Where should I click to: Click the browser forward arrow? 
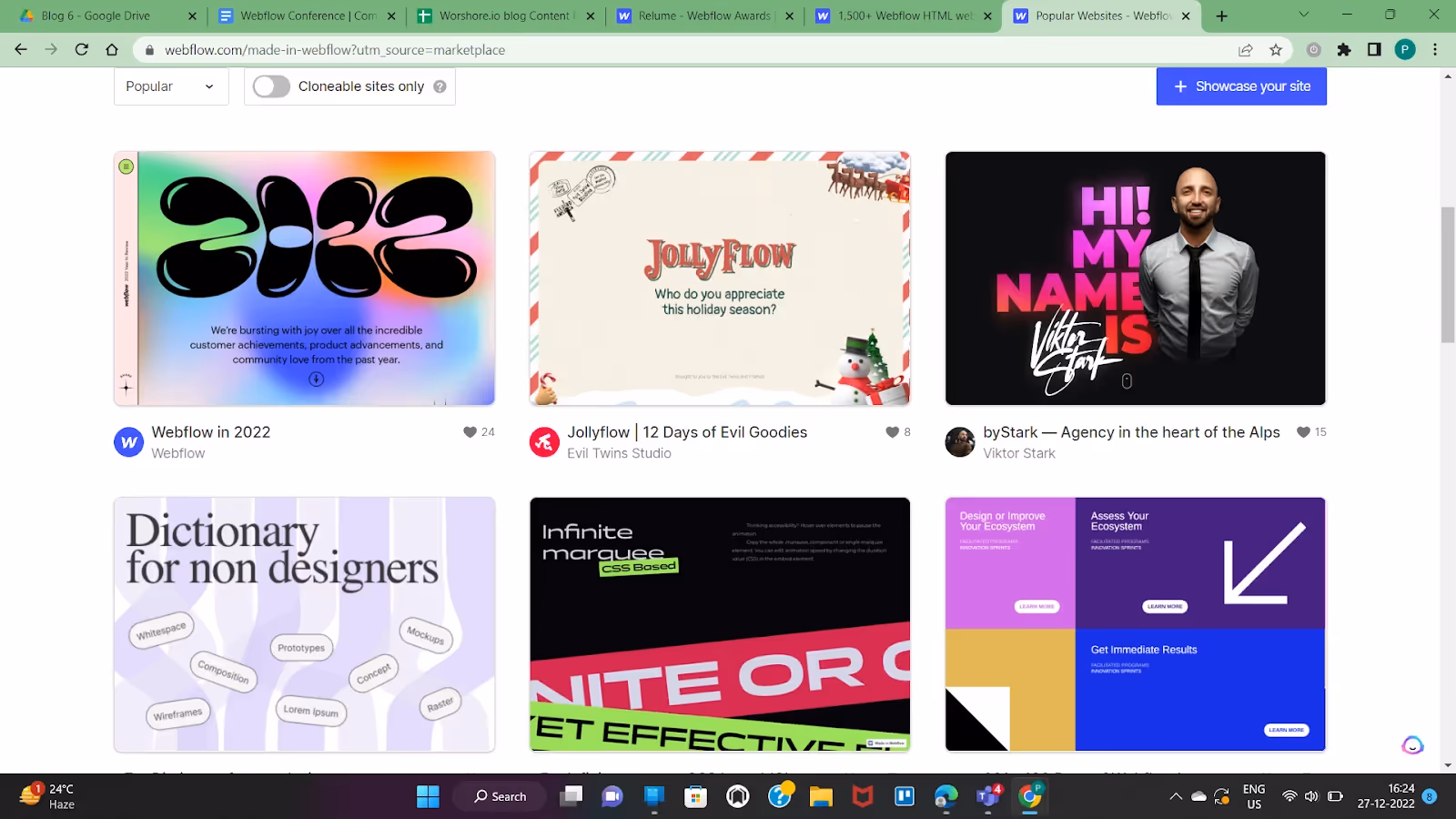51,49
